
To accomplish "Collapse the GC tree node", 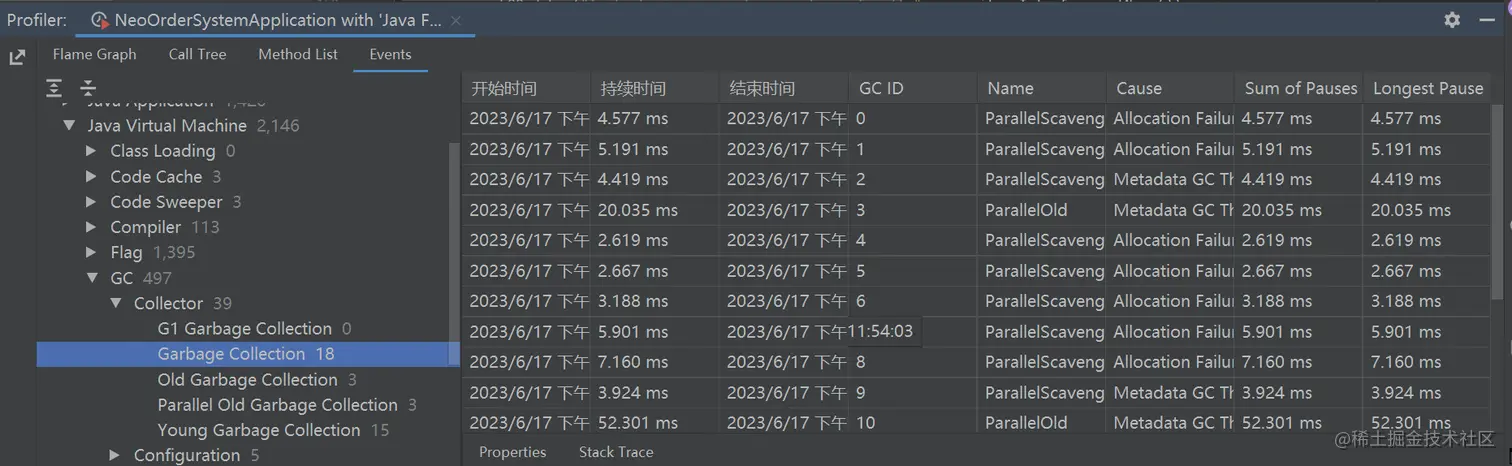I will pyautogui.click(x=91, y=278).
